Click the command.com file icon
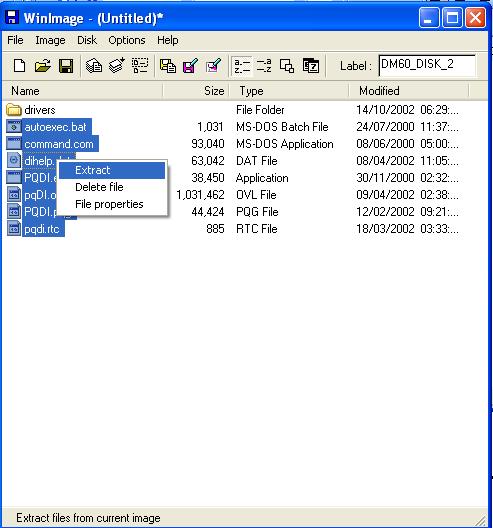Viewport: 493px width, 528px height. coord(14,144)
